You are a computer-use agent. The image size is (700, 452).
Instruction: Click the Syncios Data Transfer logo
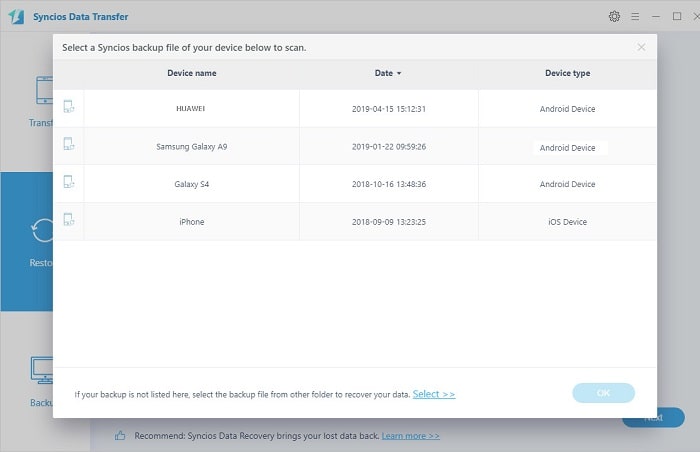click(x=17, y=17)
